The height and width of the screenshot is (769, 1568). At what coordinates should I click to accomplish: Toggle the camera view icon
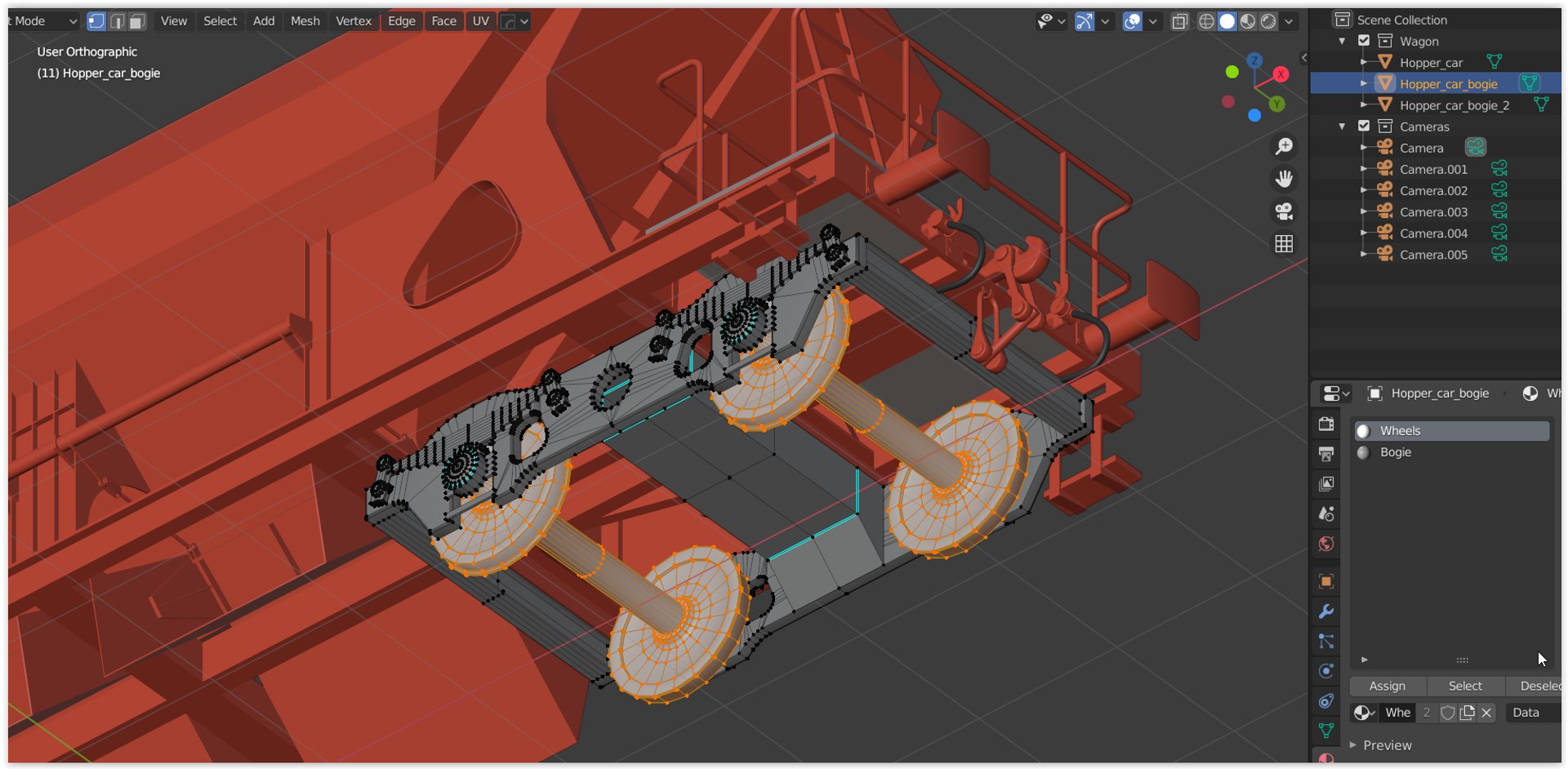coord(1284,211)
